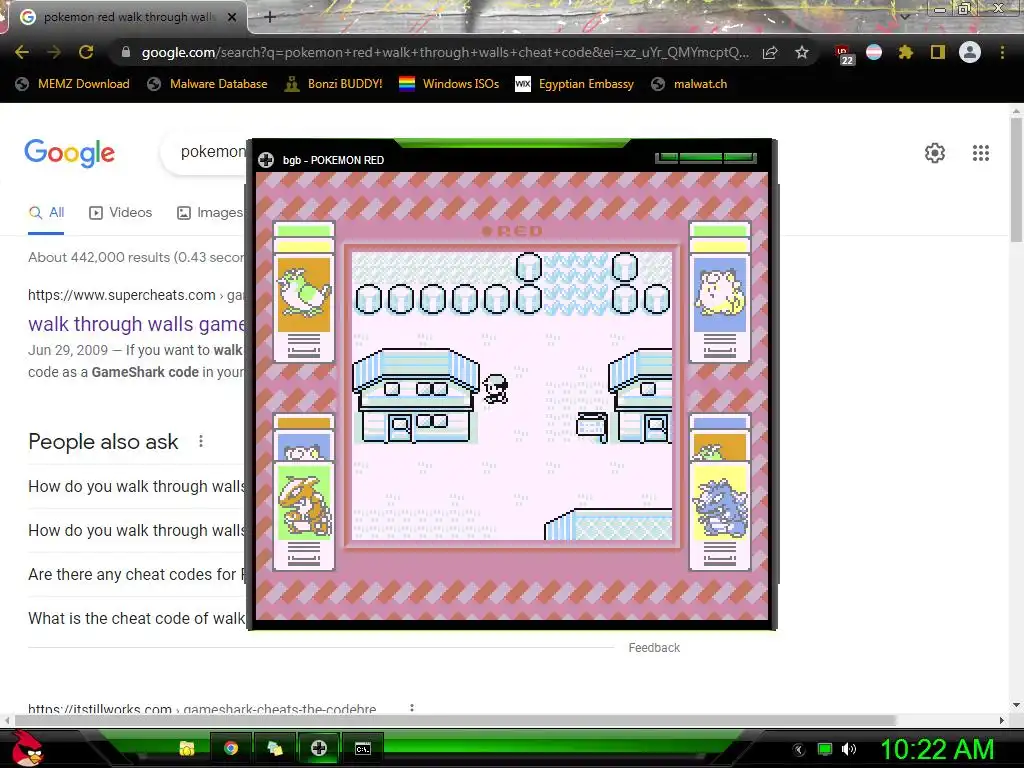Open the Chrome profile avatar
The height and width of the screenshot is (768, 1024).
click(x=970, y=52)
